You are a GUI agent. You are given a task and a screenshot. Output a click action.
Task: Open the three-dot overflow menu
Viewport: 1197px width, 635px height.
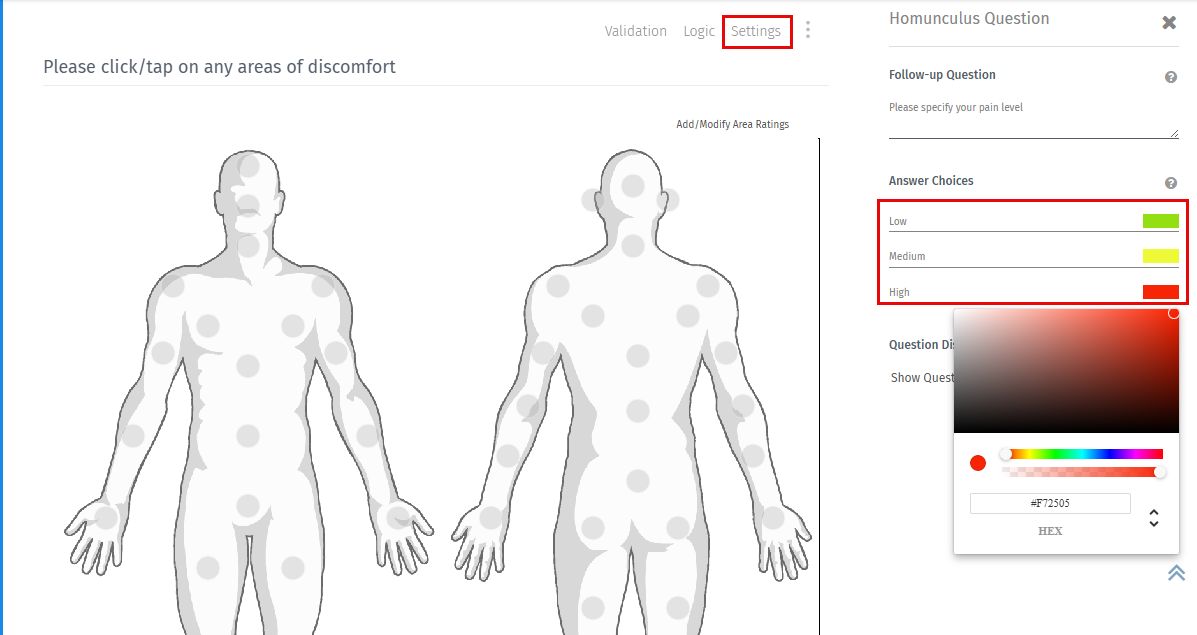point(807,30)
